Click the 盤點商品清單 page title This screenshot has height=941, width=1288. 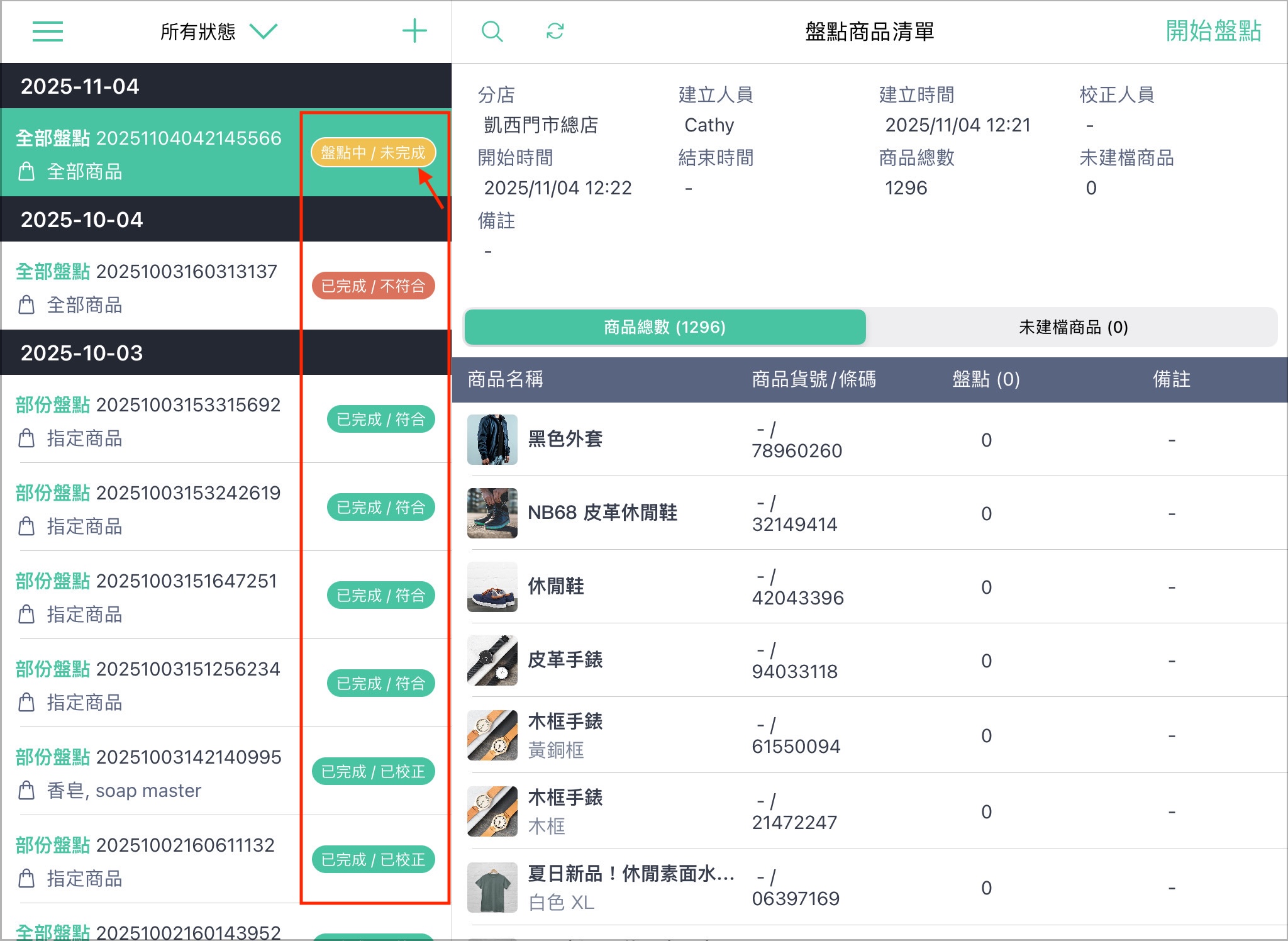point(870,31)
